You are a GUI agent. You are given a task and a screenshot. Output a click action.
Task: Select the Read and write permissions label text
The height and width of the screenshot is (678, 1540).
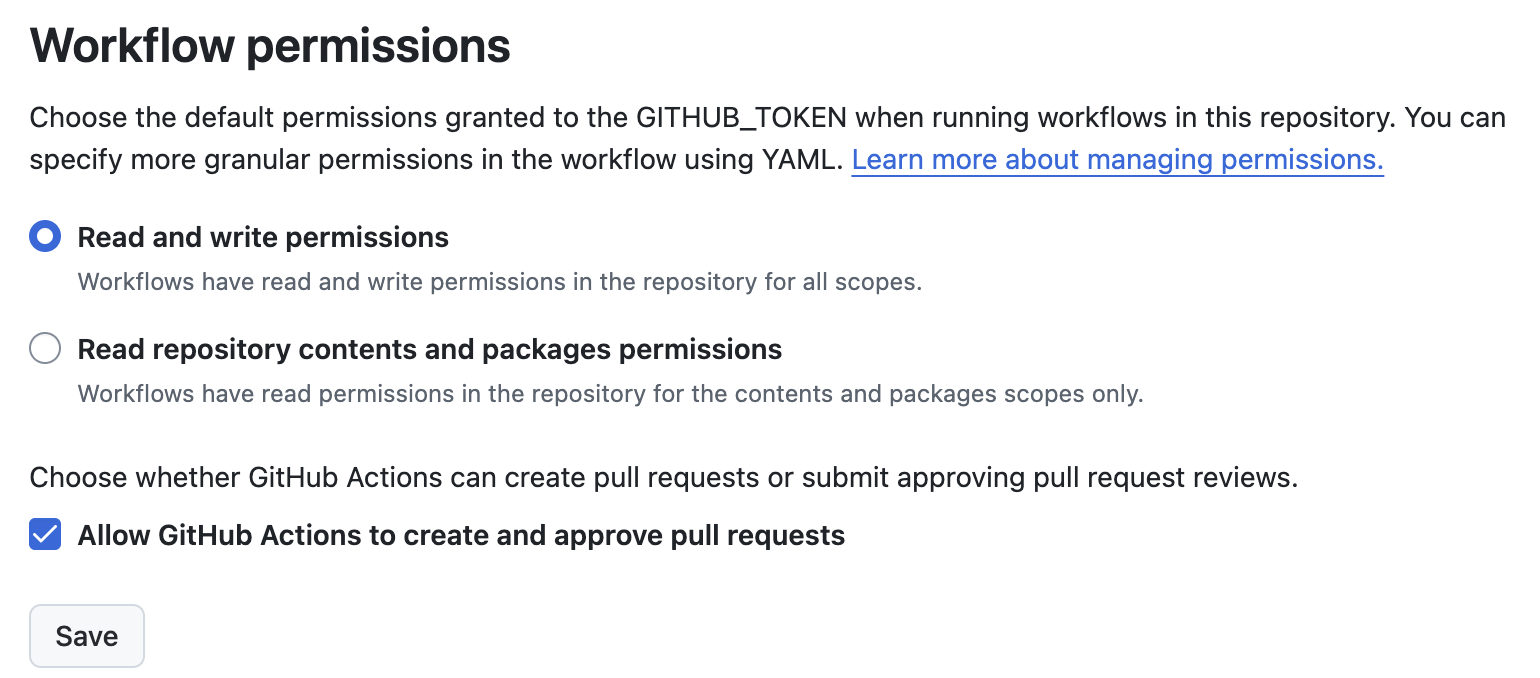tap(263, 237)
